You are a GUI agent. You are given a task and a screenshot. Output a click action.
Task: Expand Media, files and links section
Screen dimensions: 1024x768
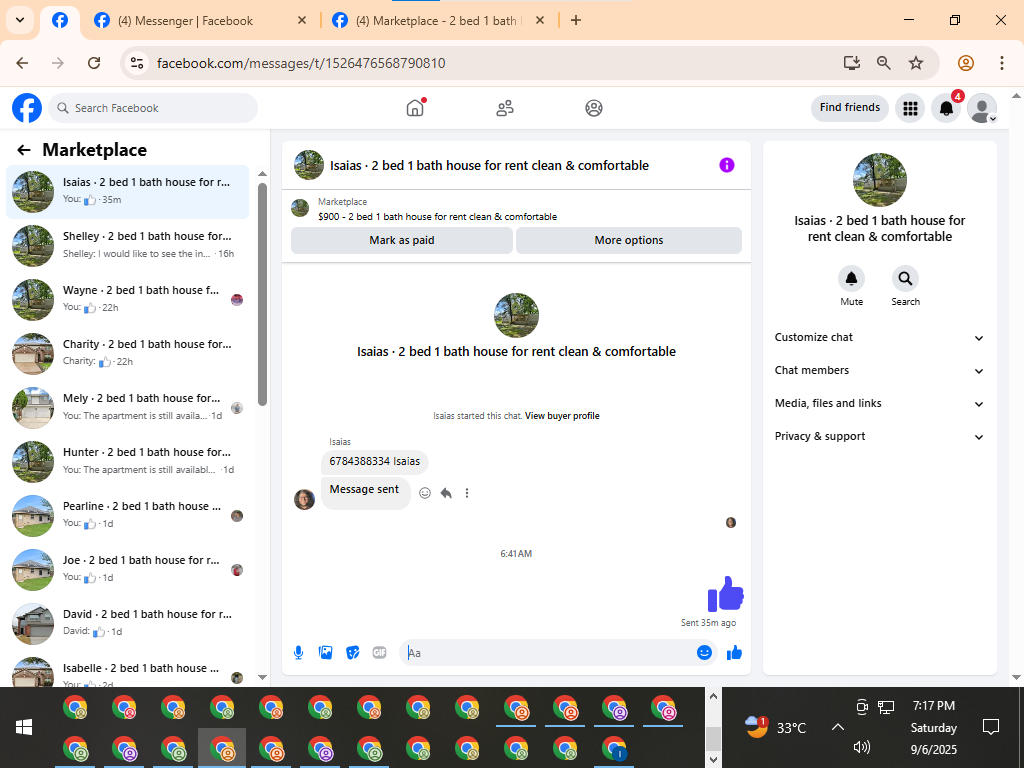880,404
